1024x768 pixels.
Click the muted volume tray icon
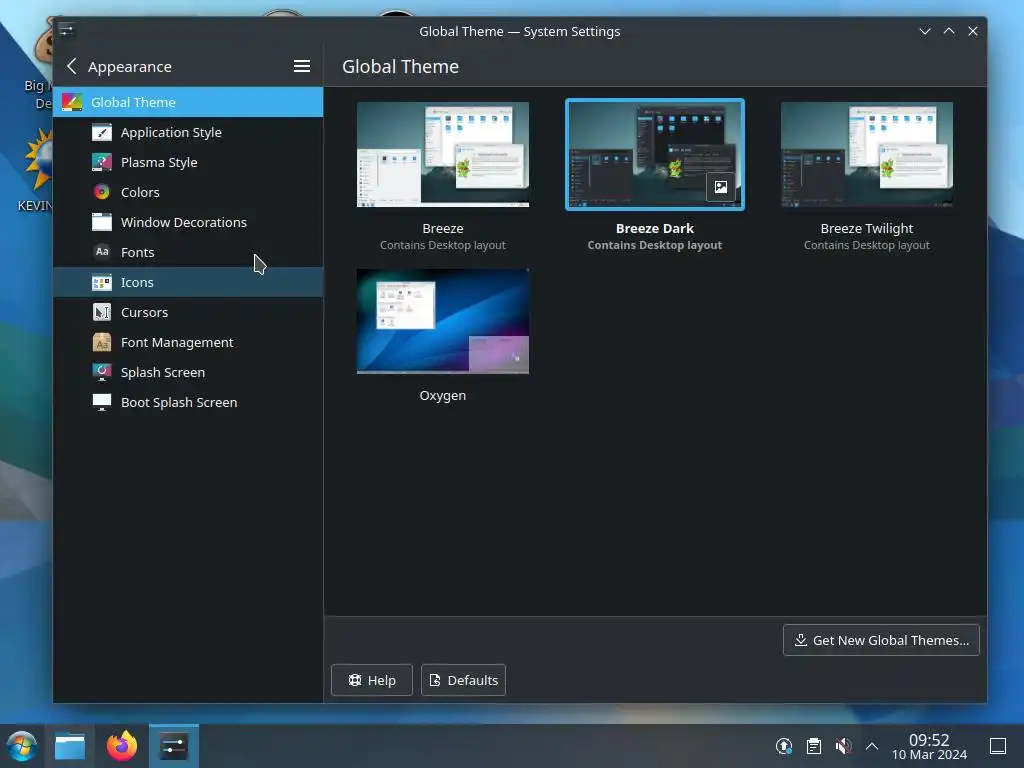tap(843, 746)
